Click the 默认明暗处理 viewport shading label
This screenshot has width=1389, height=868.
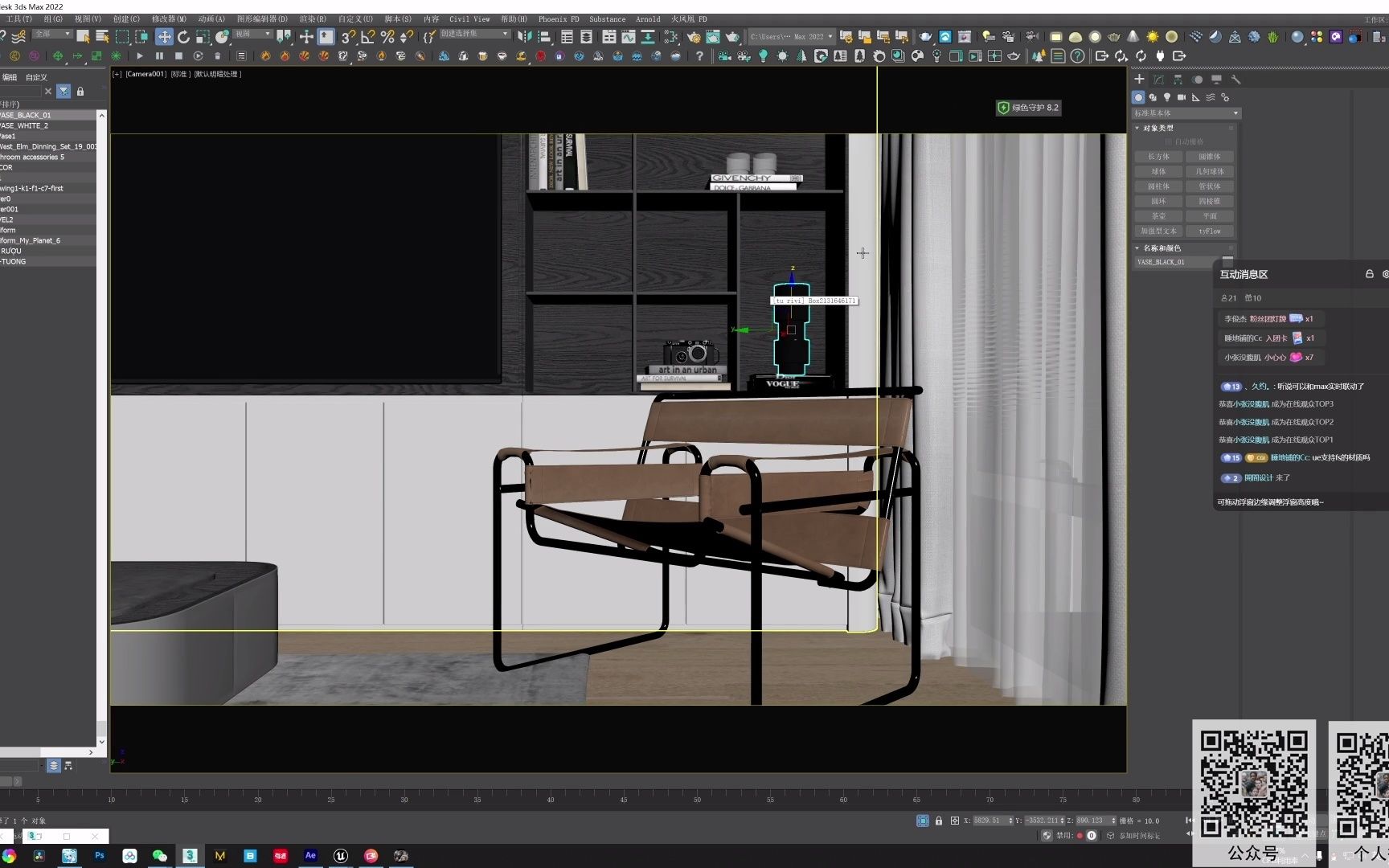click(x=218, y=74)
